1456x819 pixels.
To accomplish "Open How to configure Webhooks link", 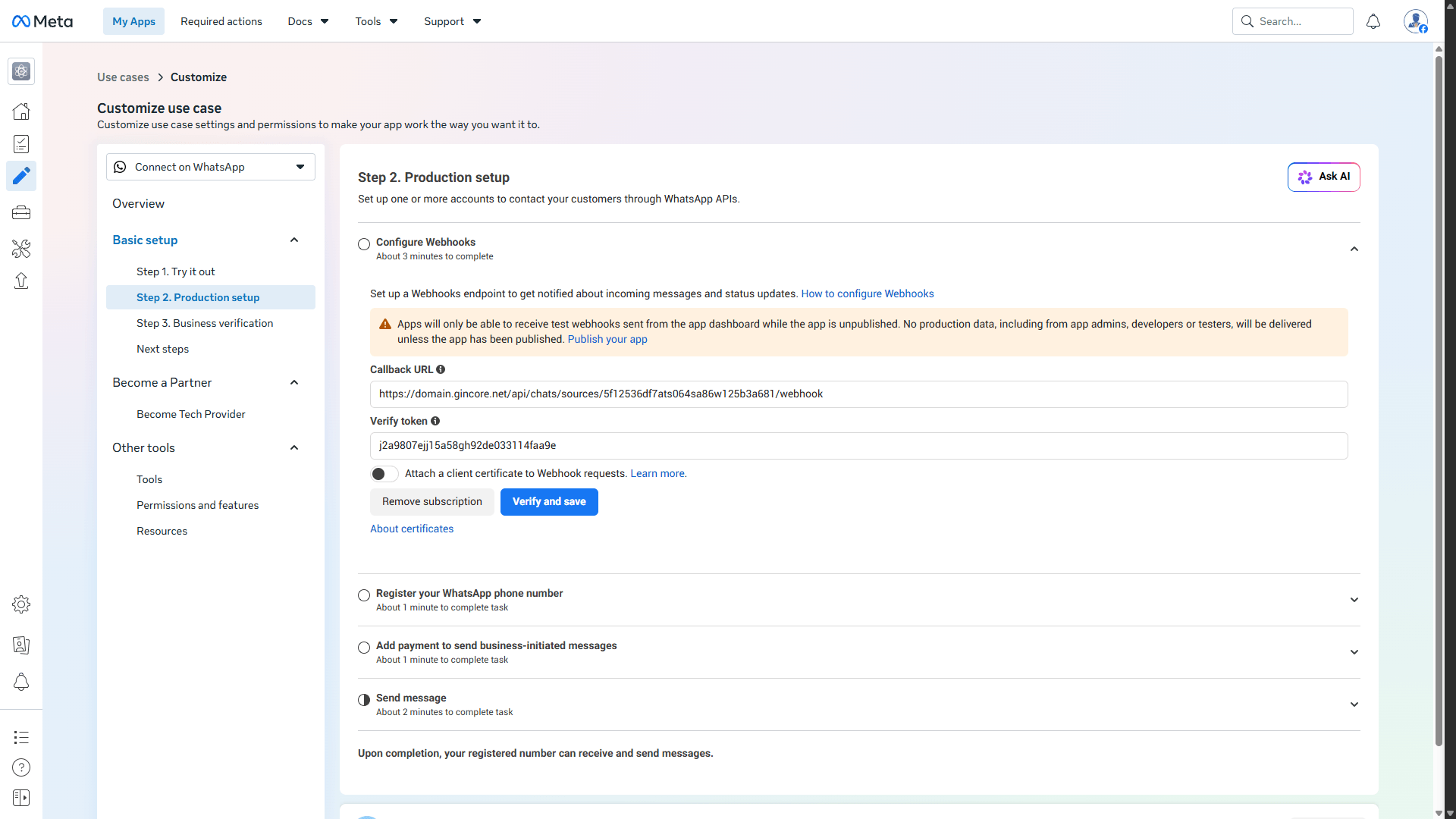I will click(x=868, y=293).
